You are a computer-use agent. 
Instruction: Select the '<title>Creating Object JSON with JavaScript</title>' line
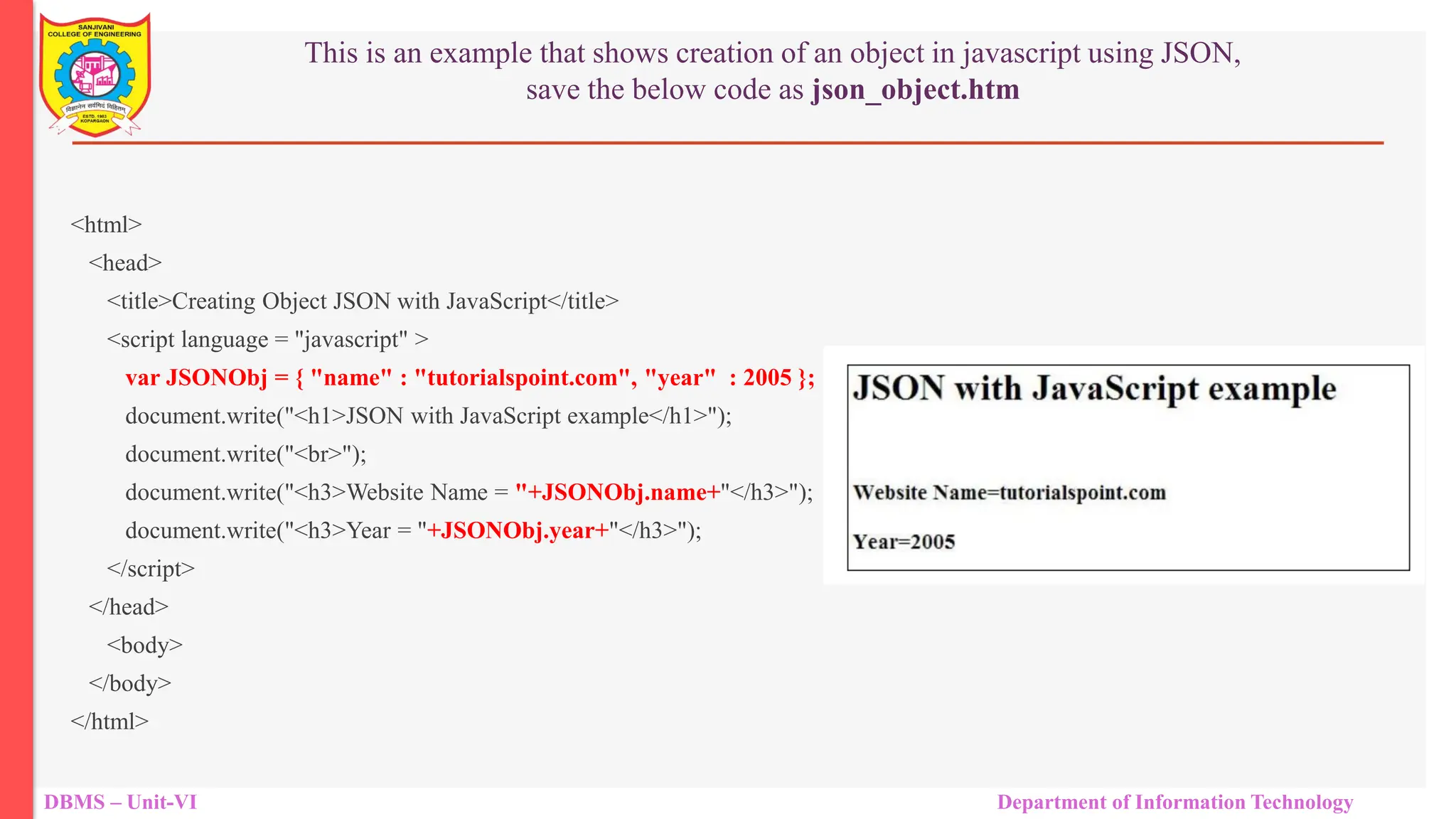[363, 301]
